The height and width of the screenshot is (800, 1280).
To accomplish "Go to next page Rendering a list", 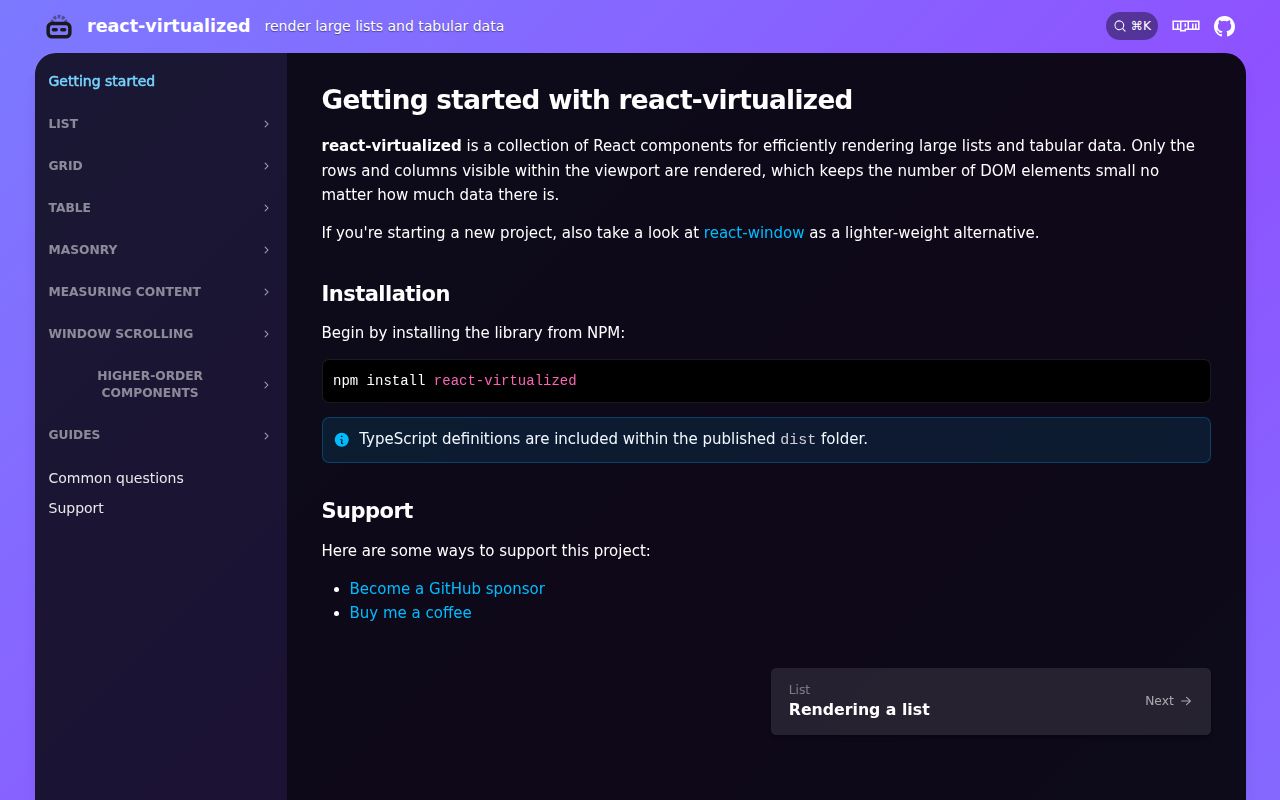I will tap(991, 701).
